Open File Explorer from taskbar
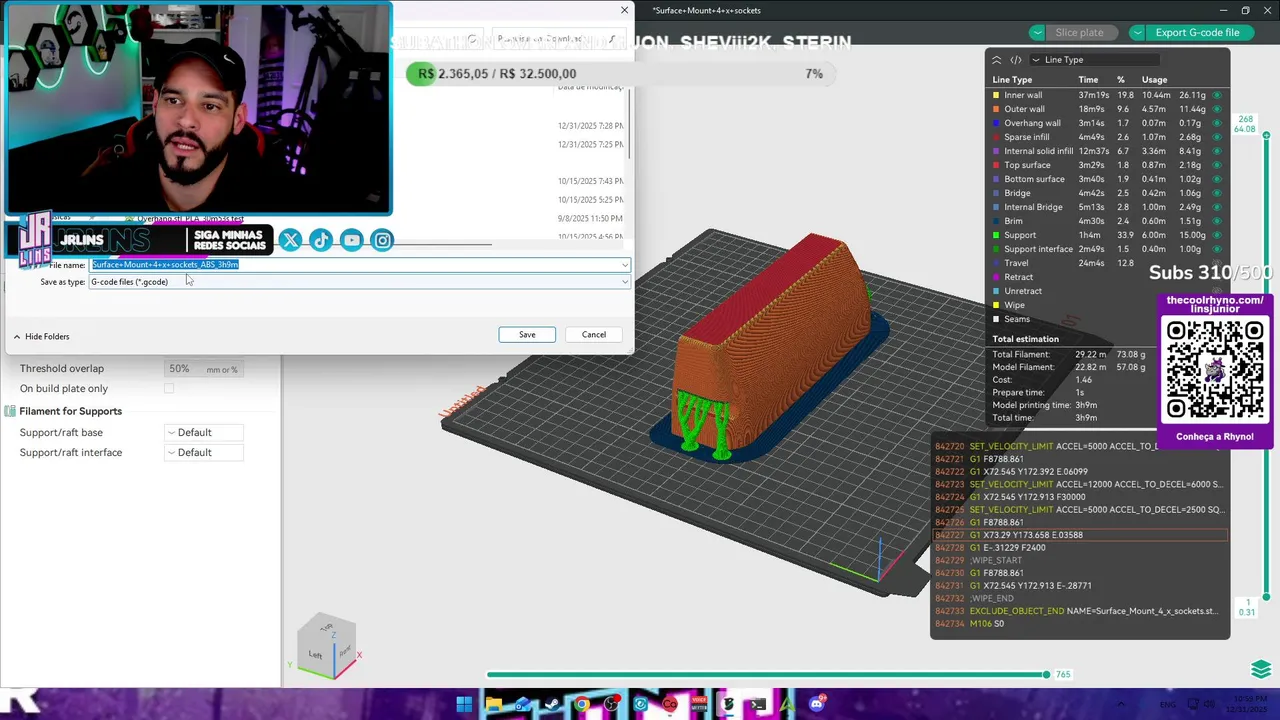Viewport: 1280px width, 720px height. [x=493, y=704]
